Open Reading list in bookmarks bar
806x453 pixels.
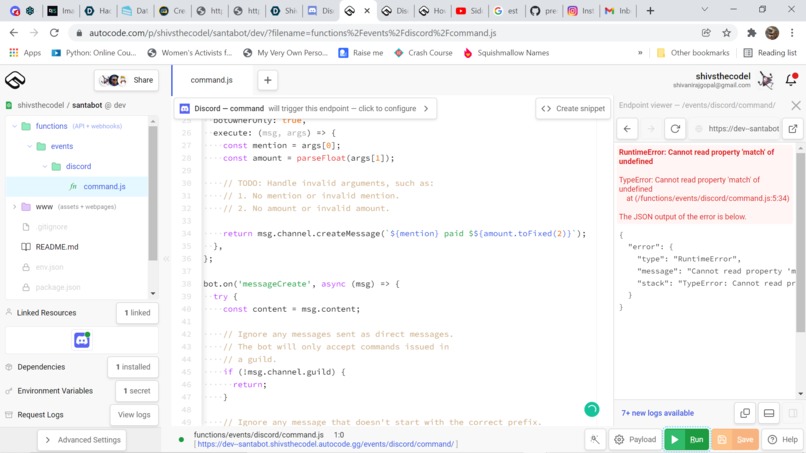coord(770,52)
